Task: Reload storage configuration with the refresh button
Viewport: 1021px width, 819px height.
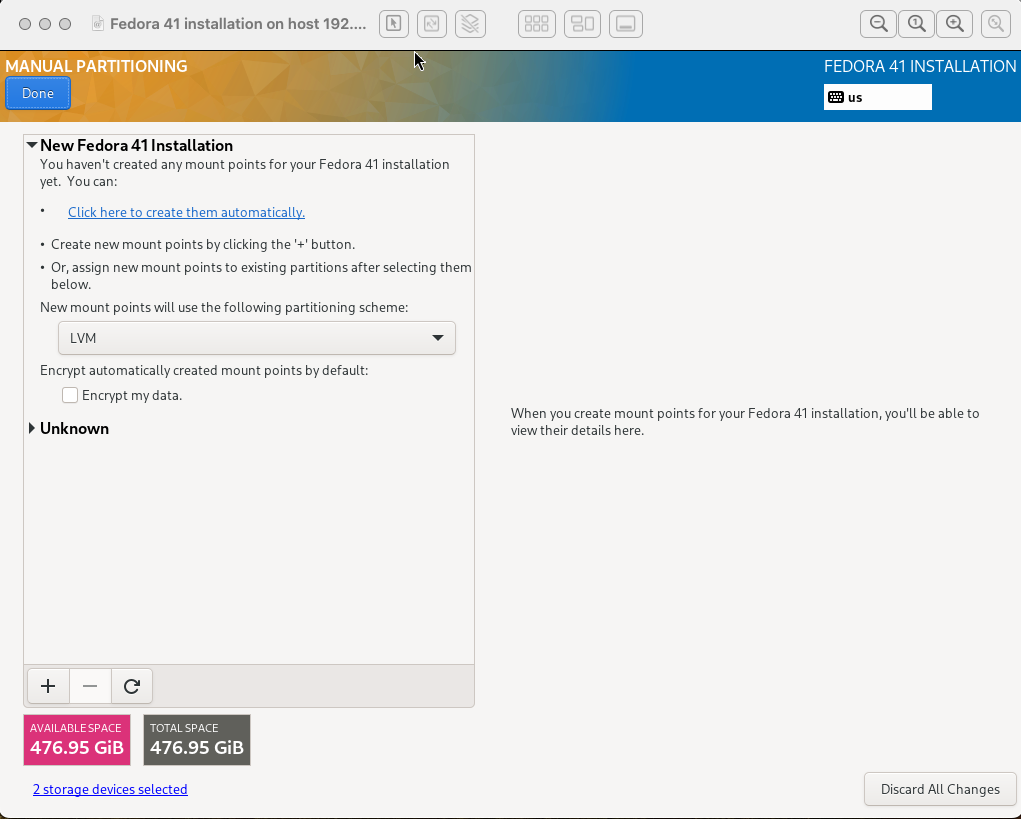Action: [x=132, y=686]
